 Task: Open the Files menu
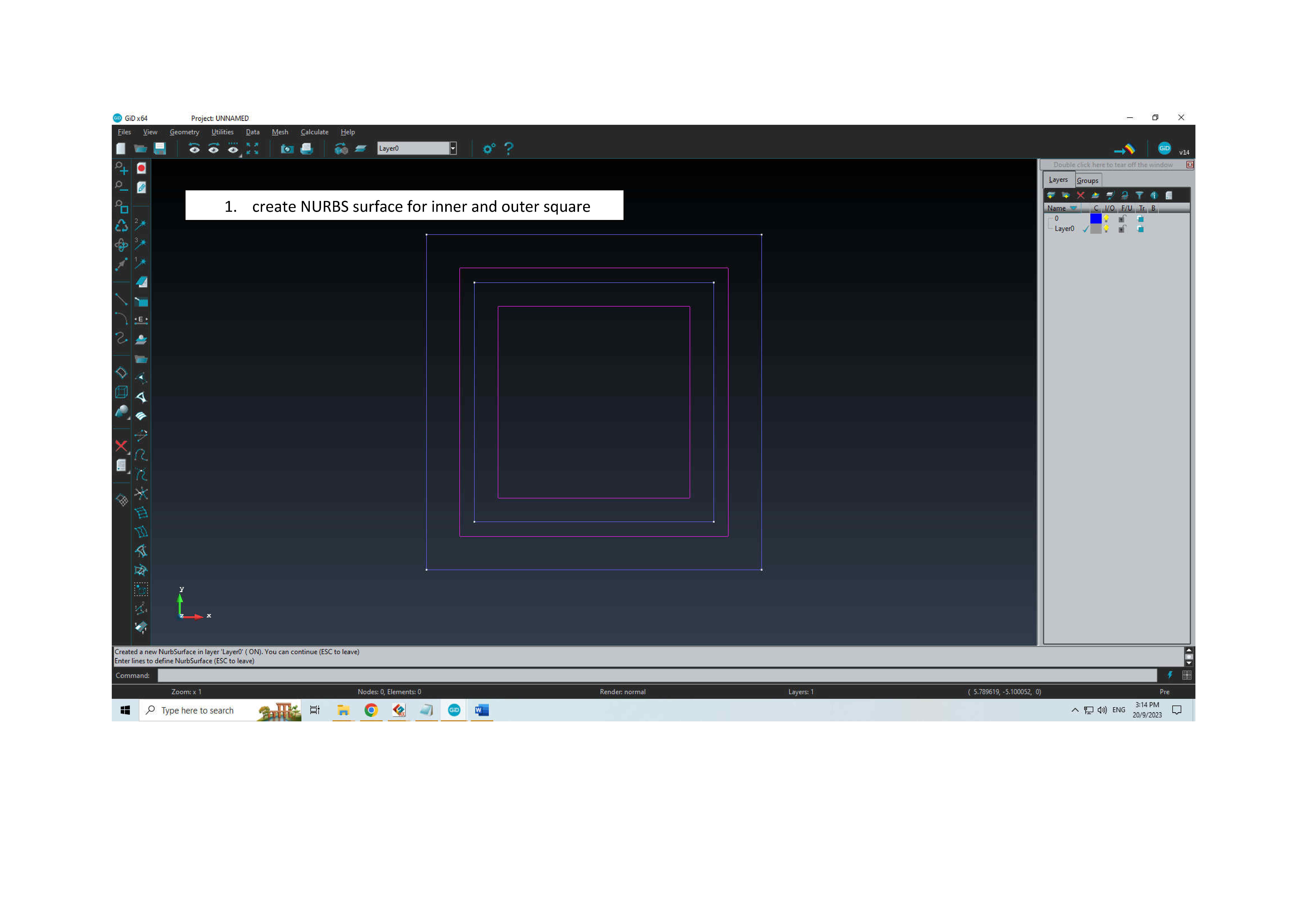coord(124,132)
